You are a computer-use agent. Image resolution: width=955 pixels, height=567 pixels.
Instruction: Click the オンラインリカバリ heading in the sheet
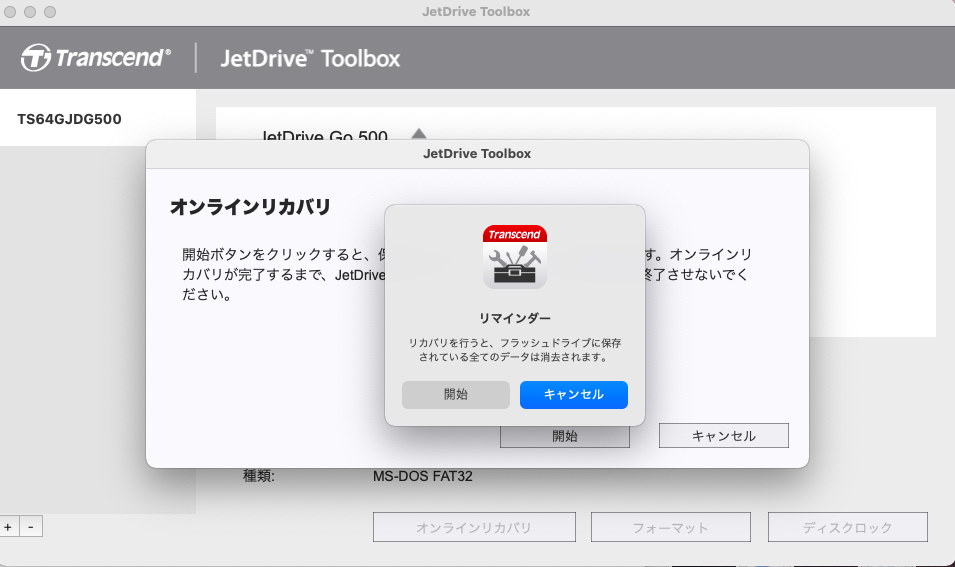(250, 207)
